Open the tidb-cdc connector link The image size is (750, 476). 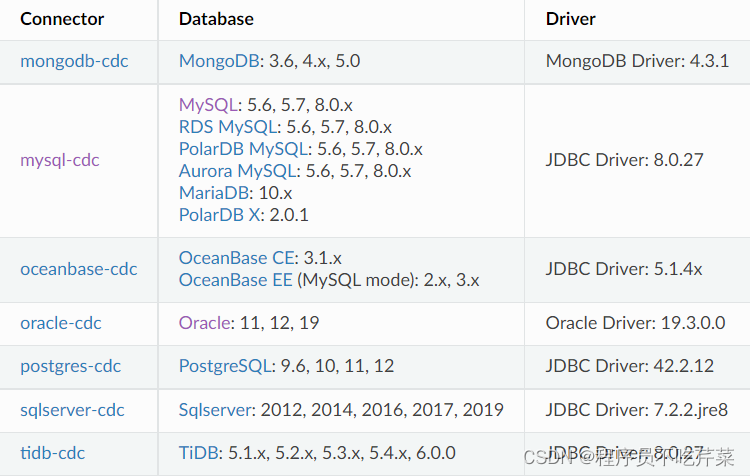coord(53,453)
